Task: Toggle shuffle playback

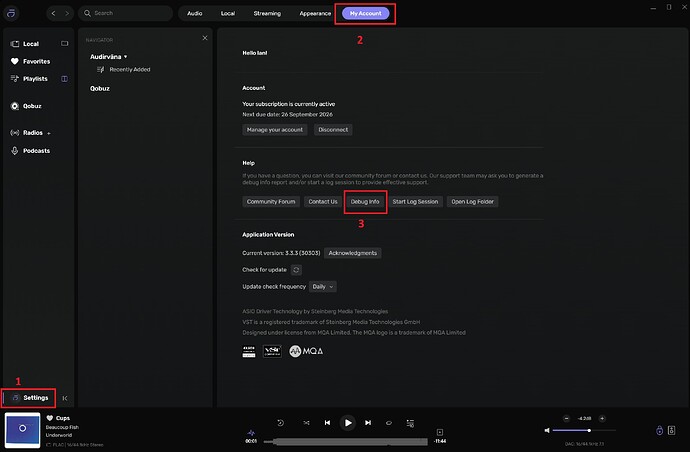Action: click(306, 423)
